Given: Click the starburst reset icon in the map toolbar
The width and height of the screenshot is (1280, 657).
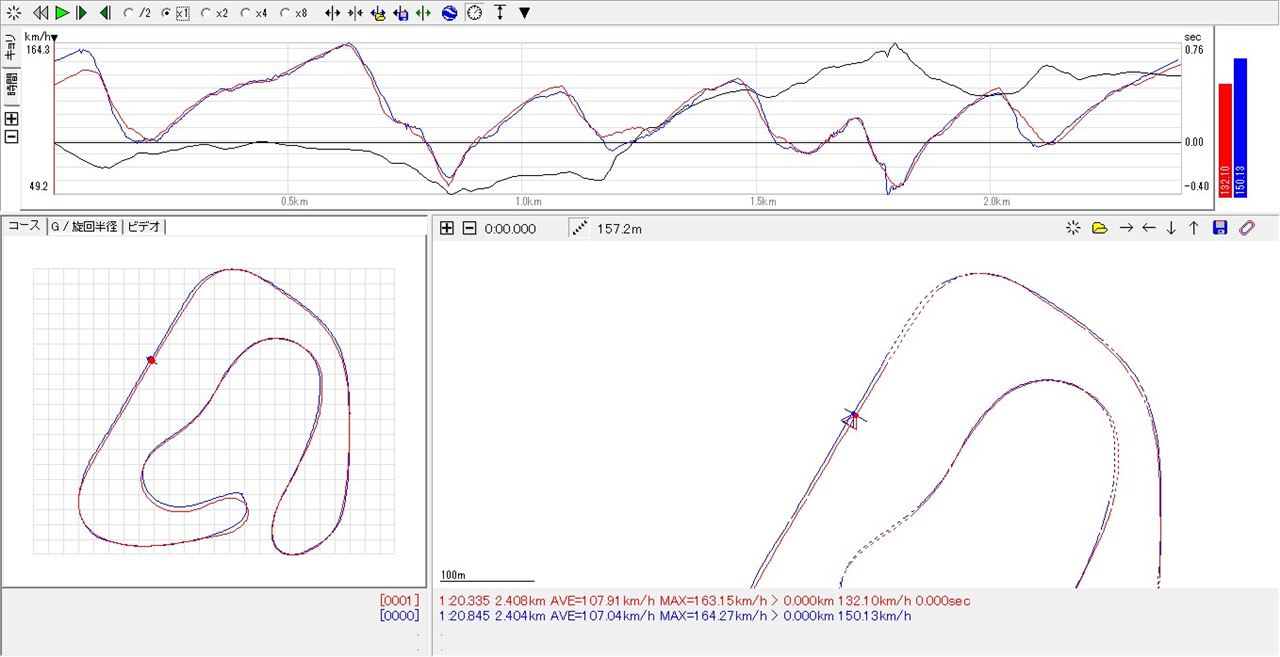Looking at the screenshot, I should click(1073, 228).
